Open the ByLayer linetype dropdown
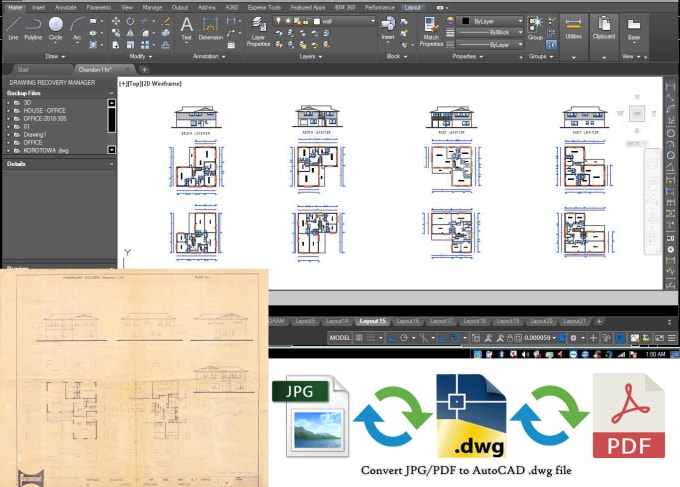The width and height of the screenshot is (680, 487). click(x=491, y=44)
